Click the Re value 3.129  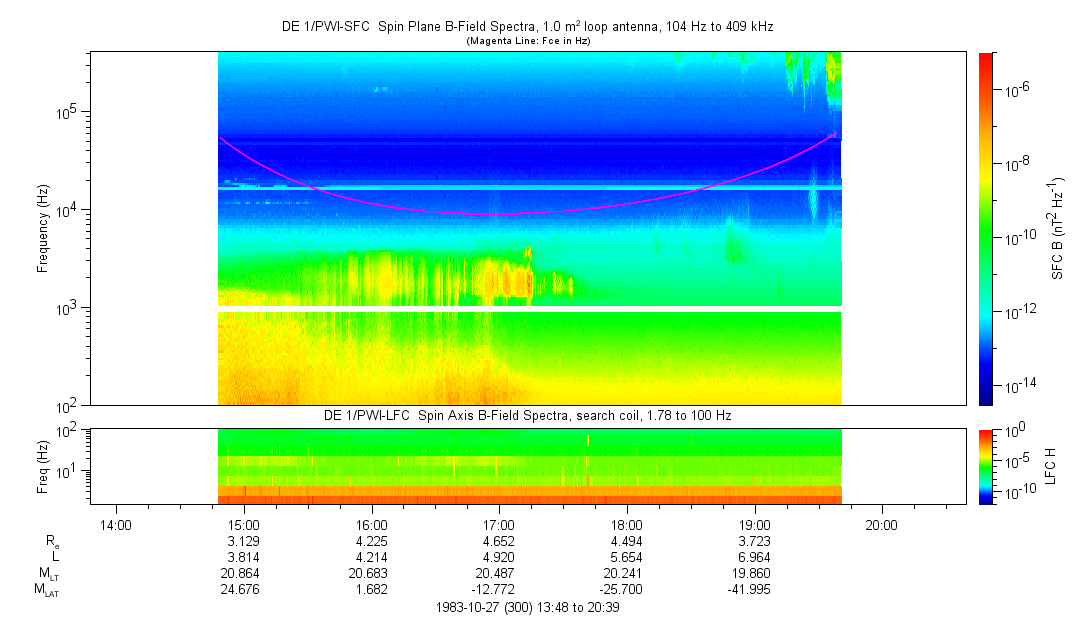244,540
